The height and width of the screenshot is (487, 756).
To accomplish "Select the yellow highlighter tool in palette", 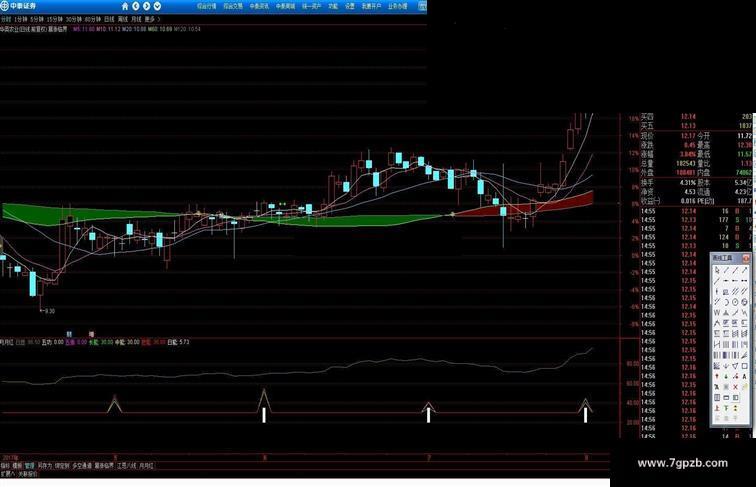I will coord(744,387).
